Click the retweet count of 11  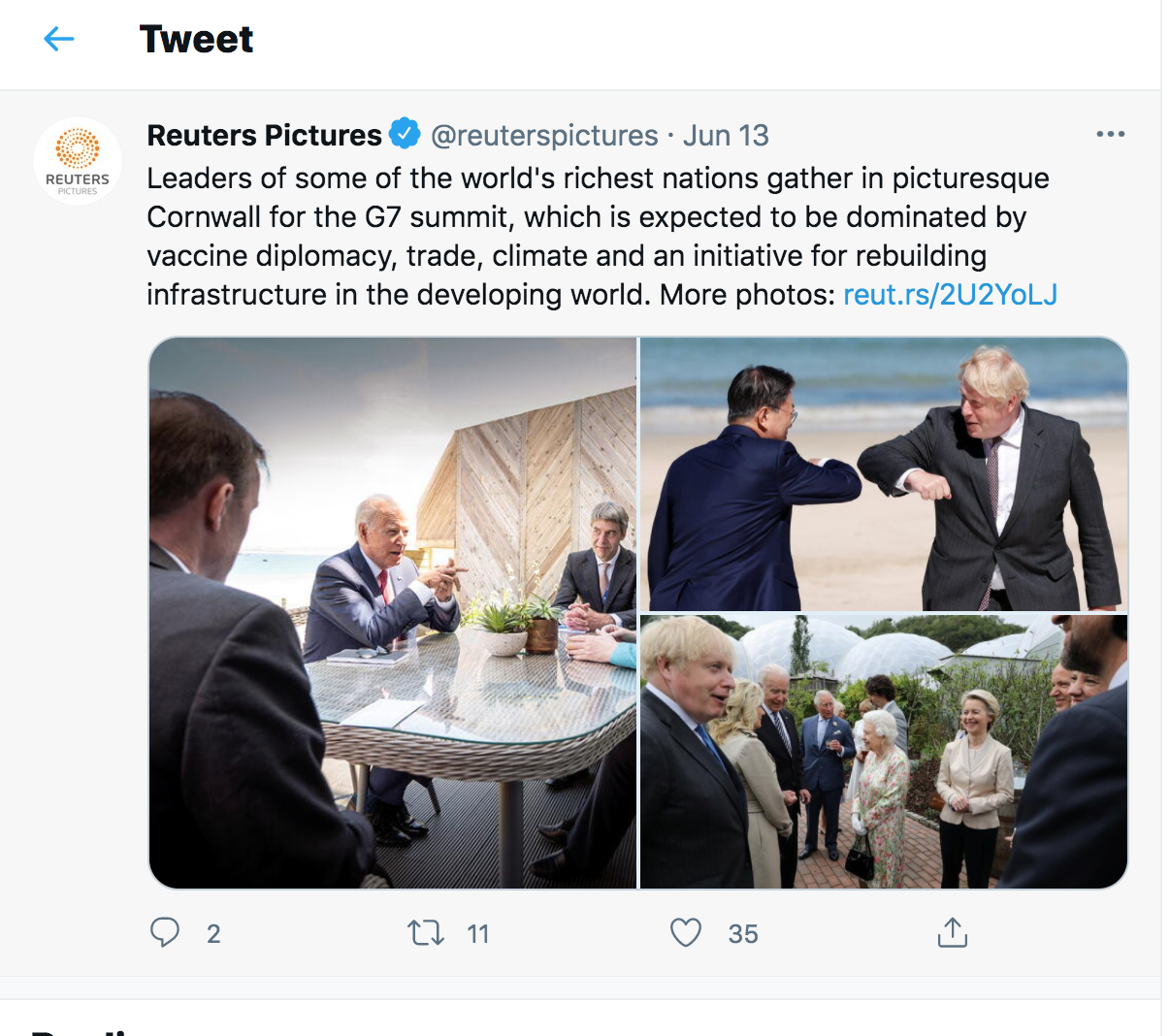click(478, 934)
